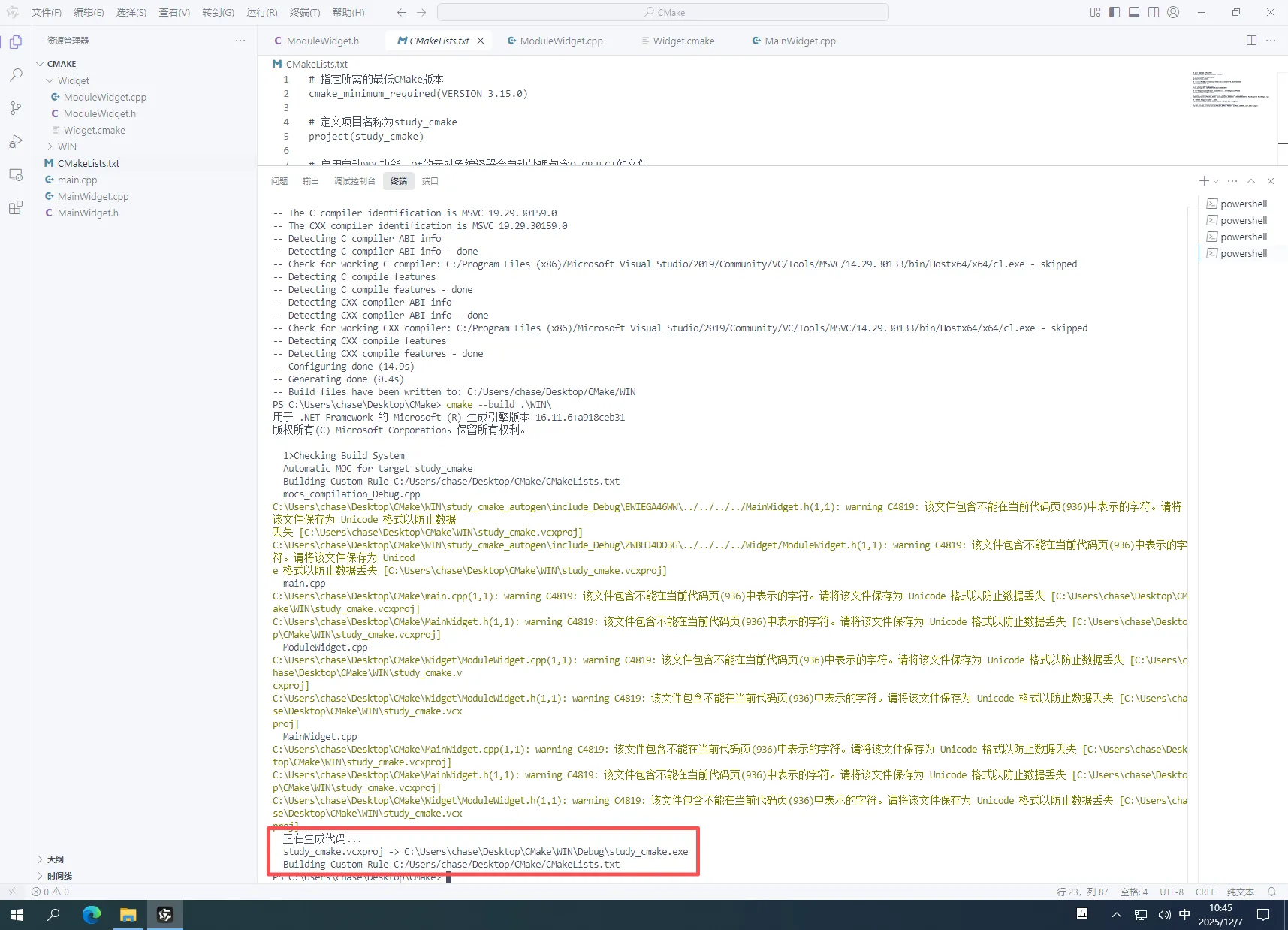Screen dimensions: 1288x930
Task: Expand the 大纲 outline section
Action: pos(144,859)
